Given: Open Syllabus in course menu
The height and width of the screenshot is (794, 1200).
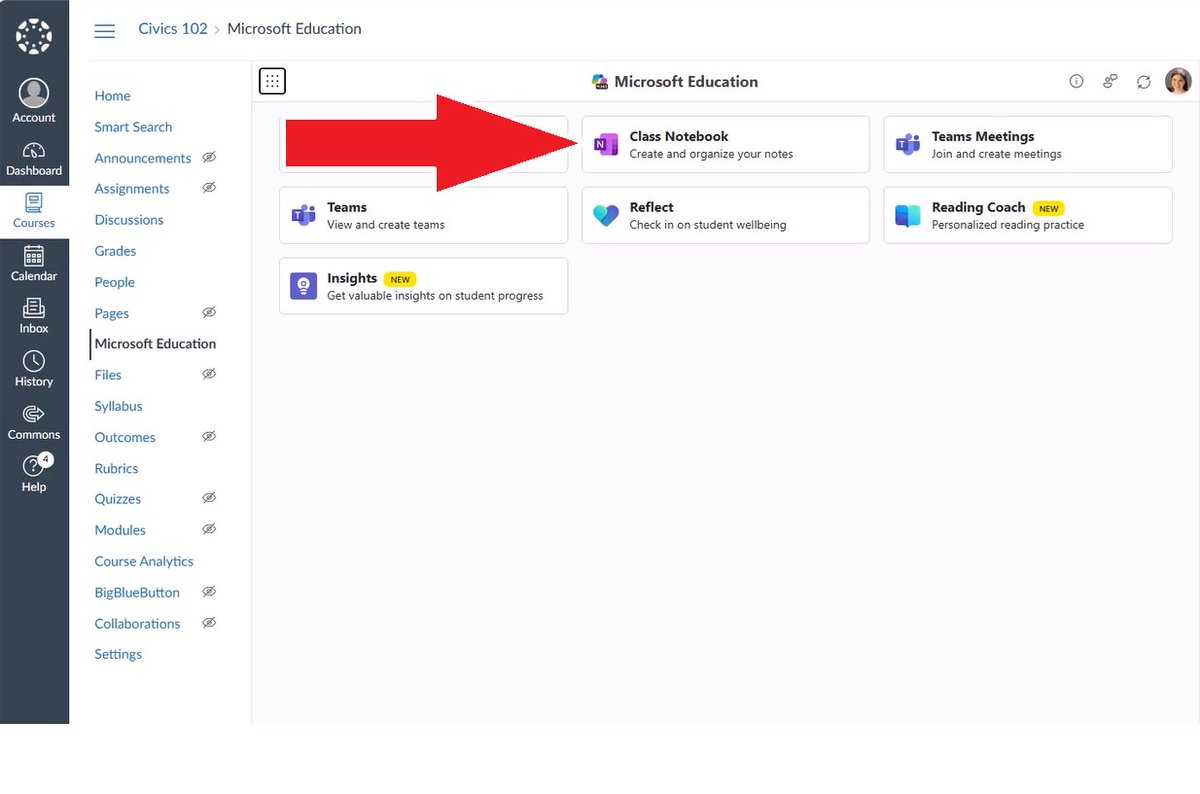Looking at the screenshot, I should pyautogui.click(x=118, y=406).
